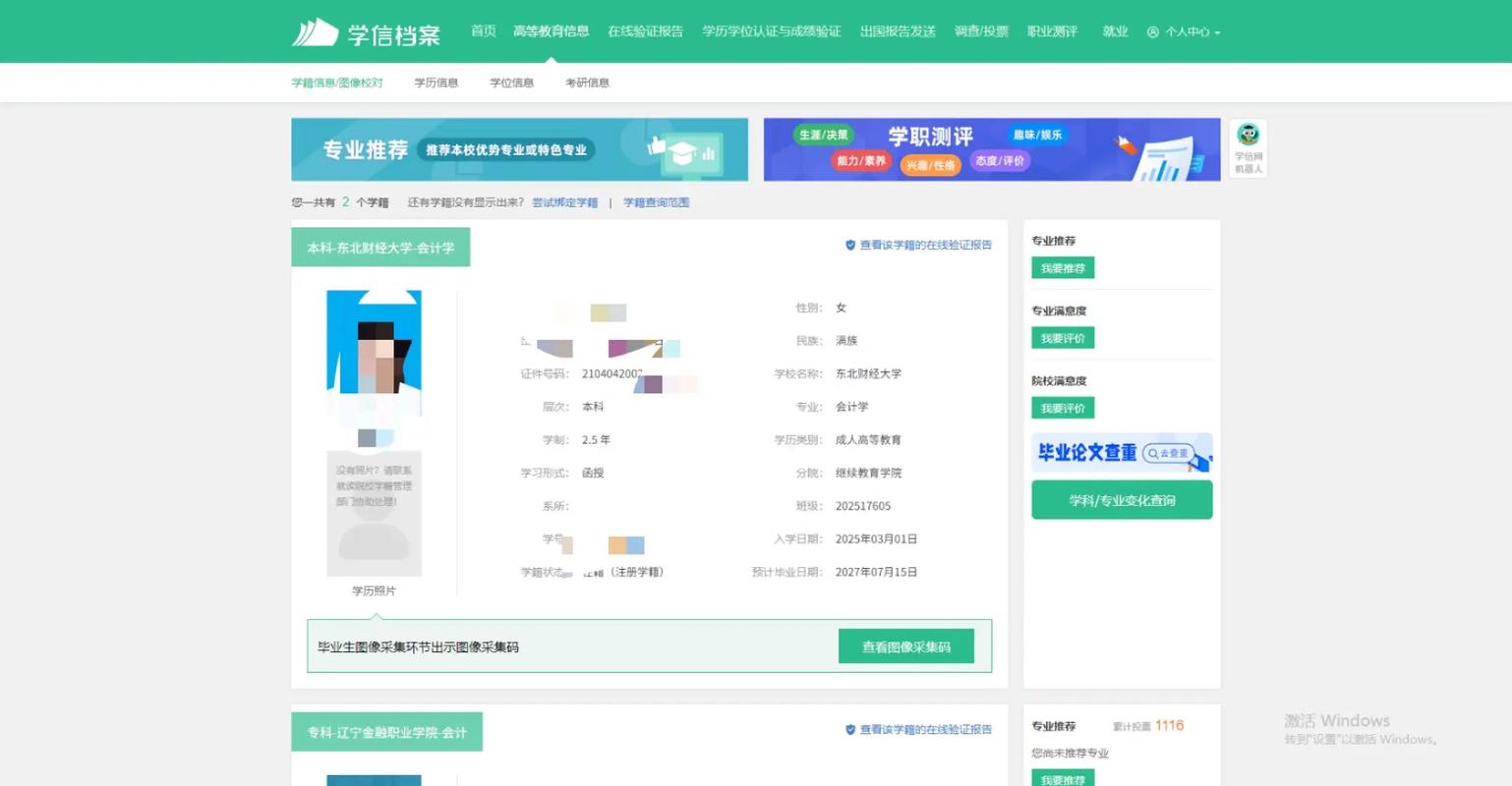Image resolution: width=1512 pixels, height=786 pixels.
Task: View 在线验证报告 link for 东北财经大学 record
Action: tap(926, 246)
